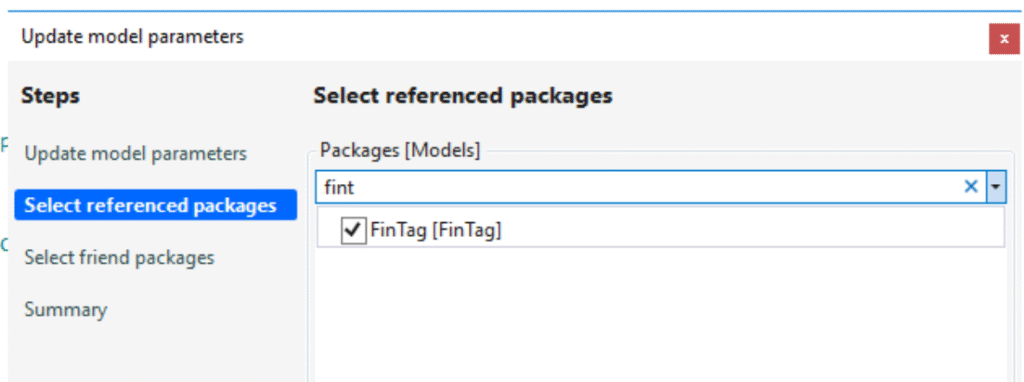Click the Packages [Models] group label
Screen dimensions: 1024x382
[400, 151]
